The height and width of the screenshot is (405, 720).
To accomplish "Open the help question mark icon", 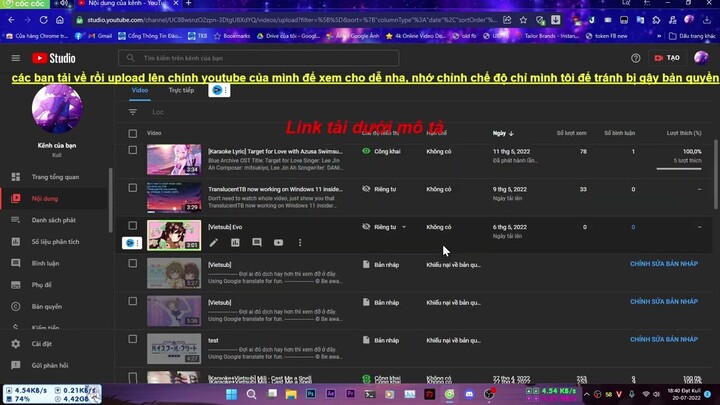I will (x=636, y=58).
